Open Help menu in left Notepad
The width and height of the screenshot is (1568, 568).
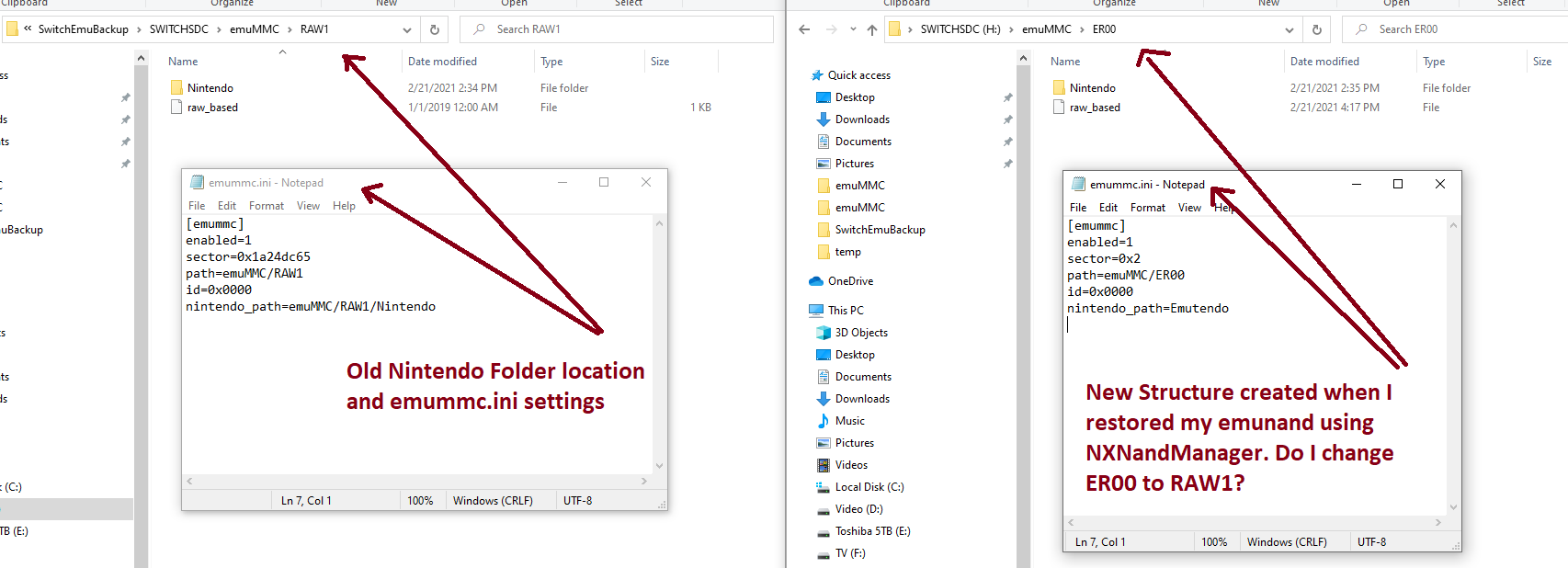coord(344,206)
